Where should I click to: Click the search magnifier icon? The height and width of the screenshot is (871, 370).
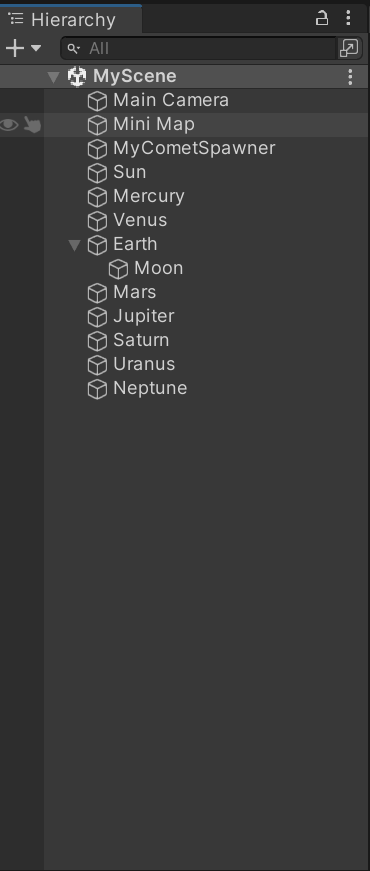[x=73, y=49]
